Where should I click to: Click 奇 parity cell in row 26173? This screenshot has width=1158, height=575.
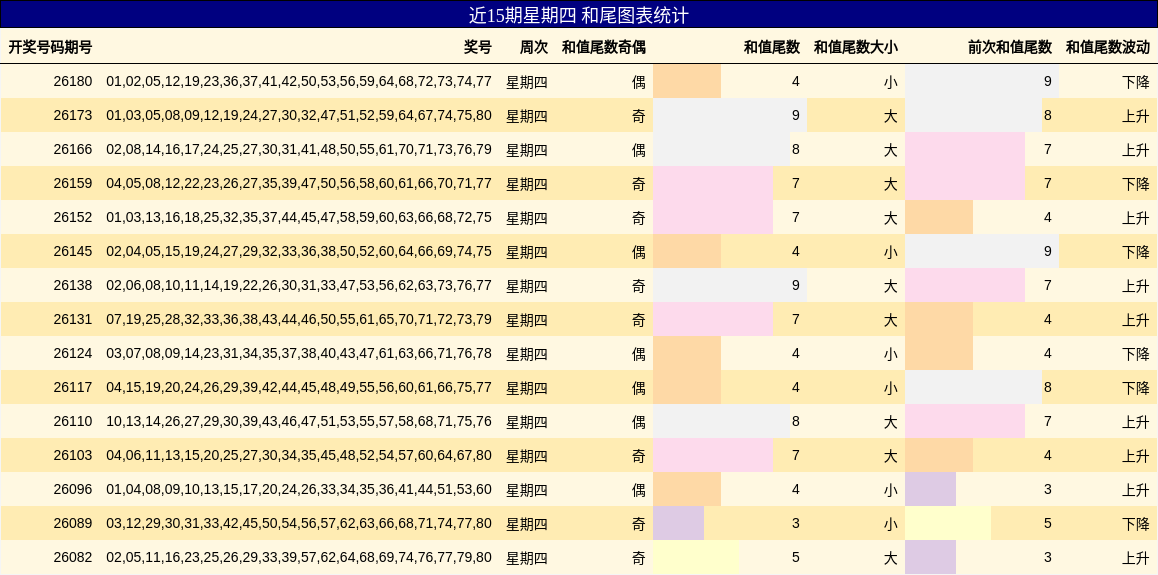[x=639, y=116]
